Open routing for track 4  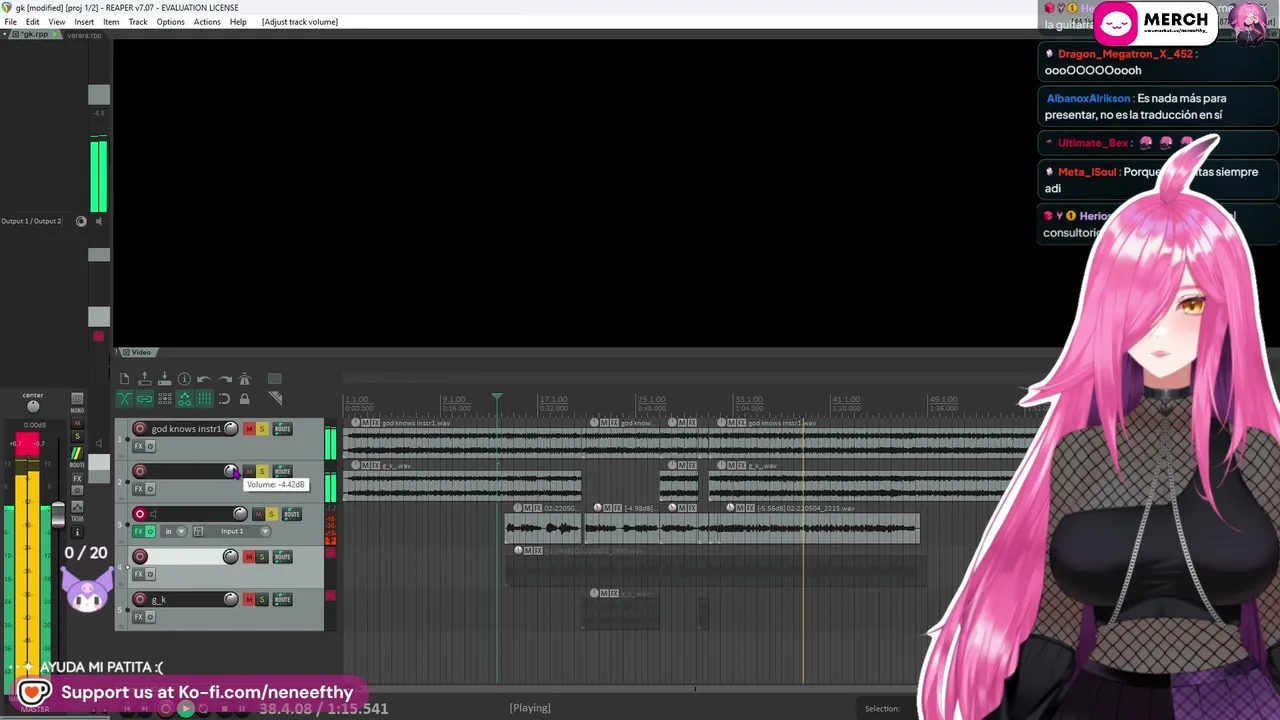[x=283, y=557]
